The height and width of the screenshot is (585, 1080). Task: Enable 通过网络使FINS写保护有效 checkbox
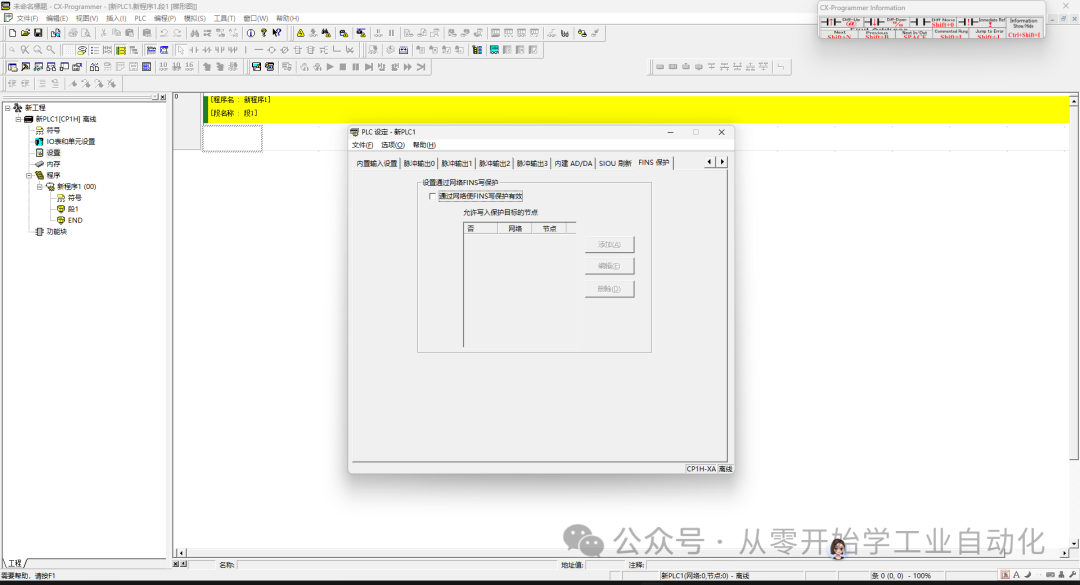click(433, 196)
